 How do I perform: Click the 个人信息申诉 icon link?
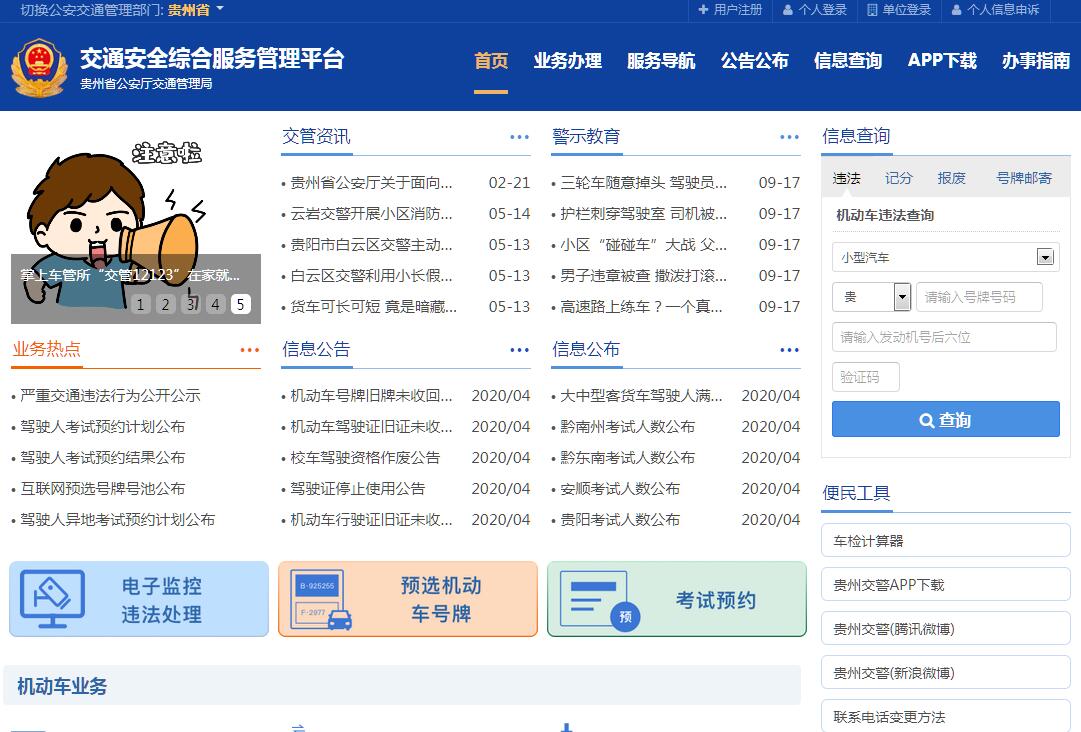[x=995, y=10]
